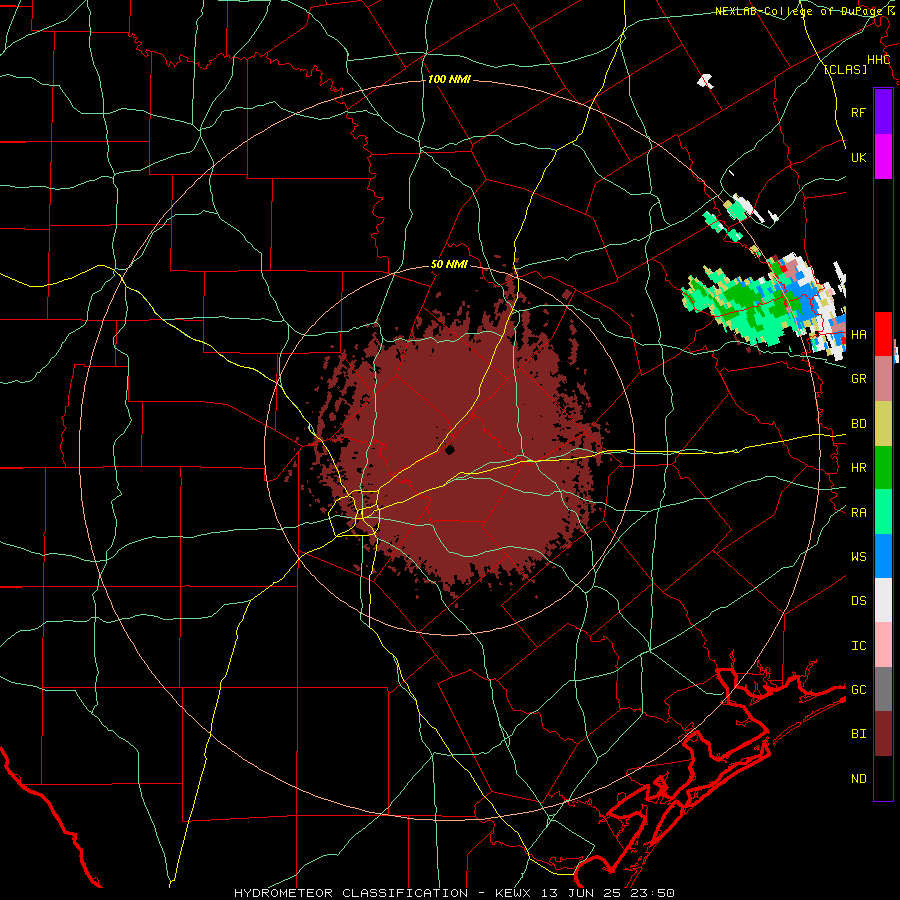The height and width of the screenshot is (900, 900).
Task: Click the 'BD' legend label
Action: (x=858, y=424)
